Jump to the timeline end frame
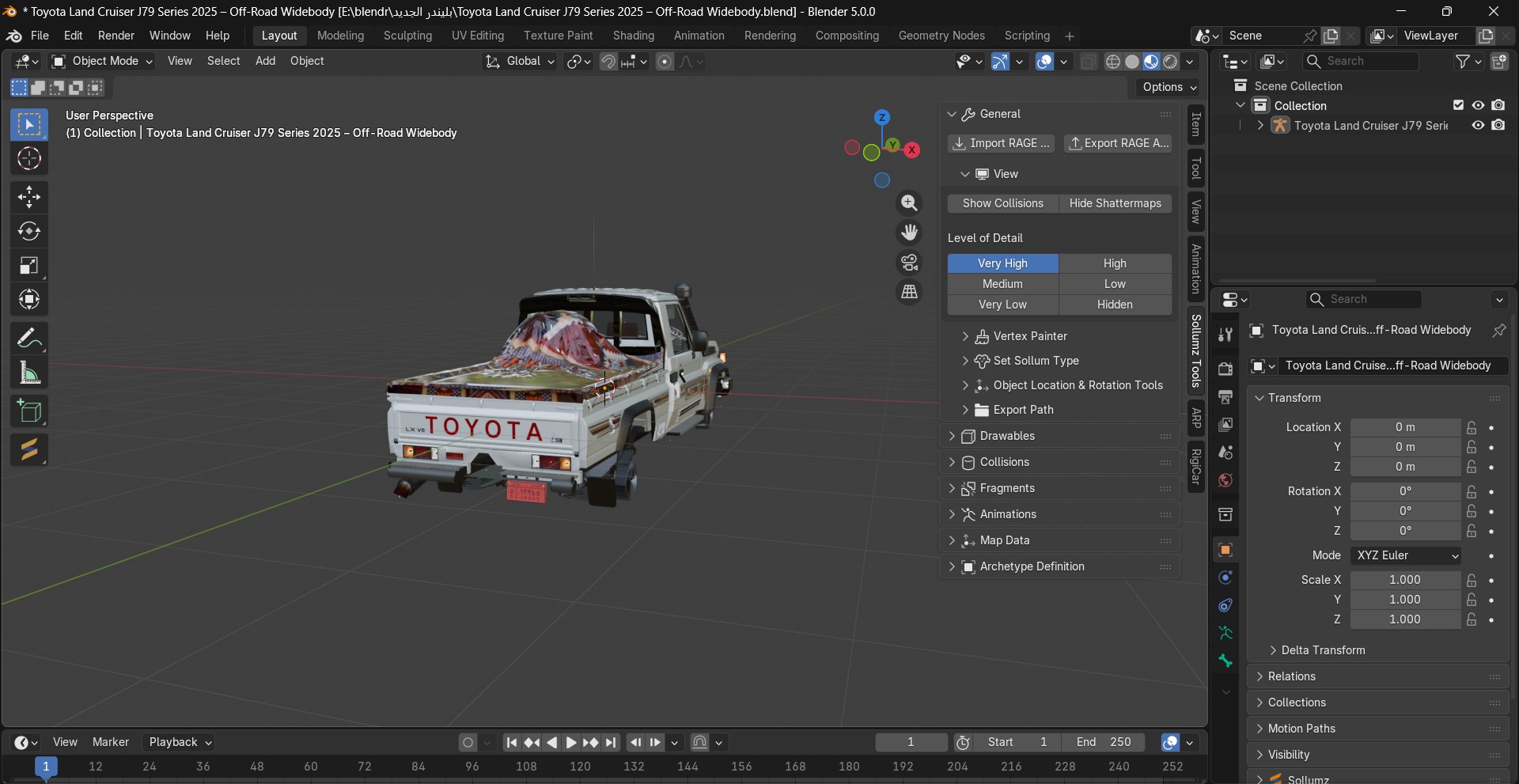This screenshot has width=1519, height=784. [611, 742]
